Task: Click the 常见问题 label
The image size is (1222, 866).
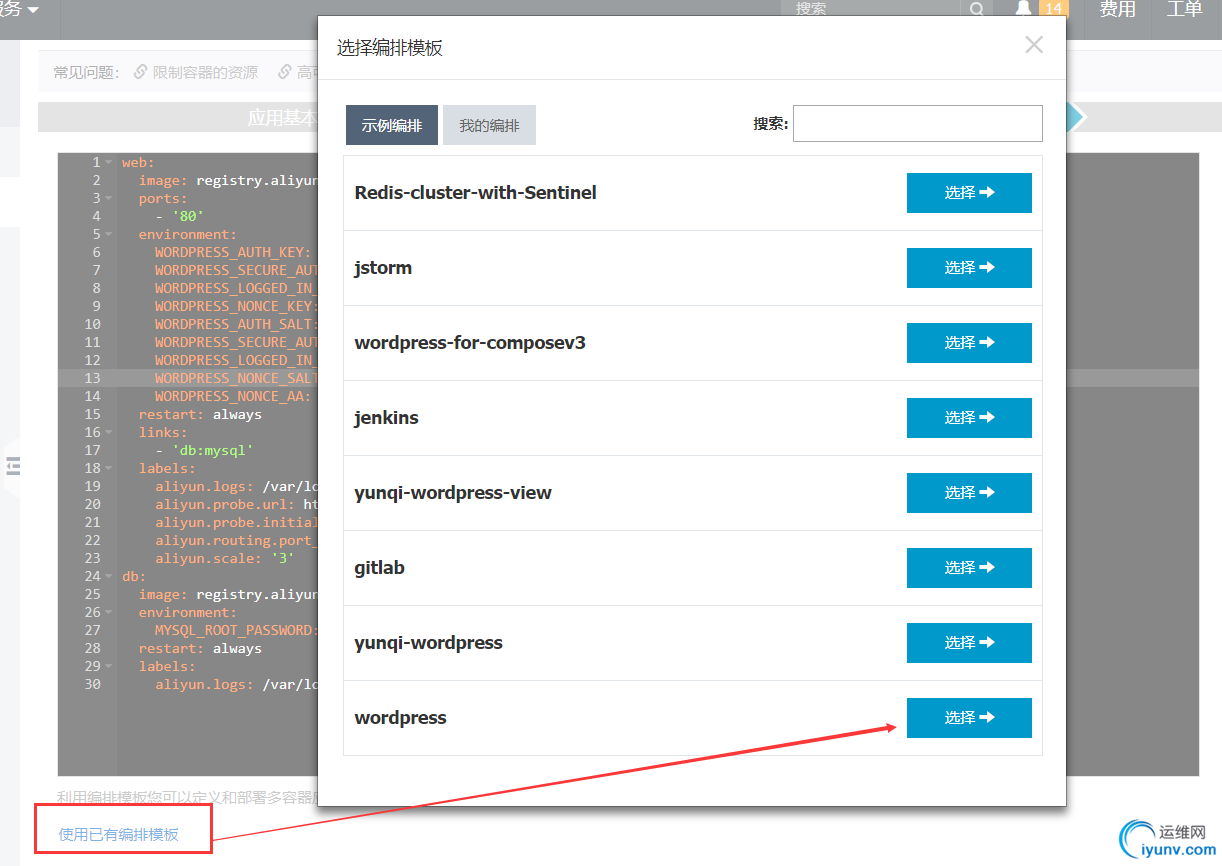Action: [86, 72]
